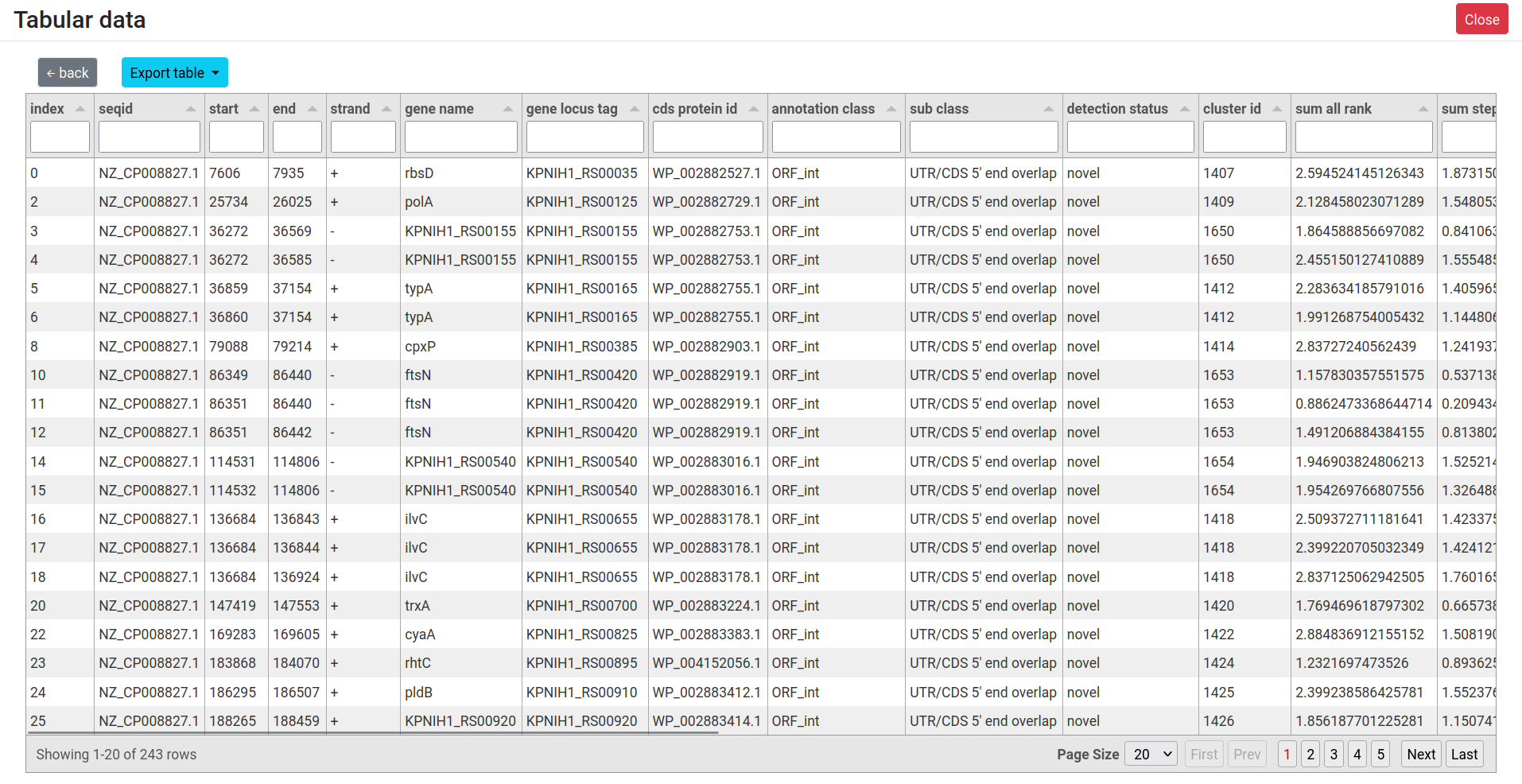Screen dimensions: 1522x784
Task: Click the Next page button
Action: [x=1420, y=755]
